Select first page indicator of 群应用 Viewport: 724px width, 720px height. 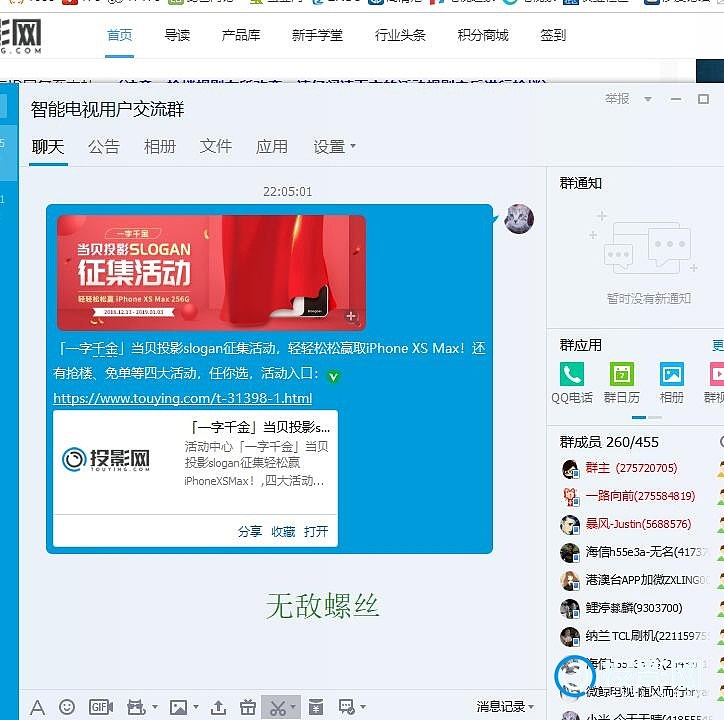pos(639,417)
